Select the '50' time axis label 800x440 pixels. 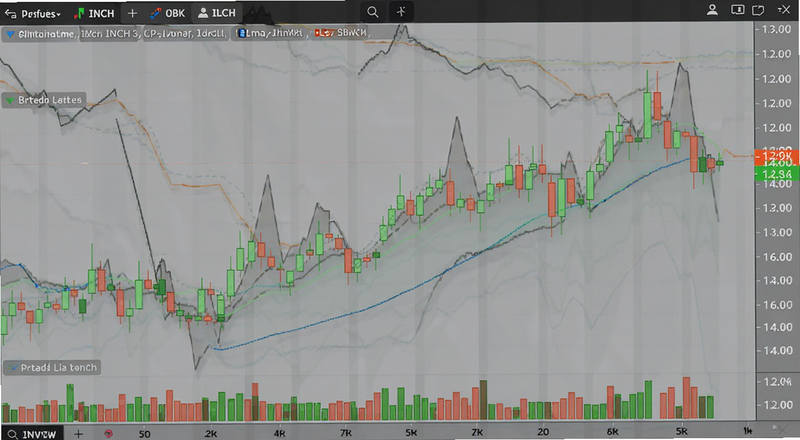coord(144,434)
